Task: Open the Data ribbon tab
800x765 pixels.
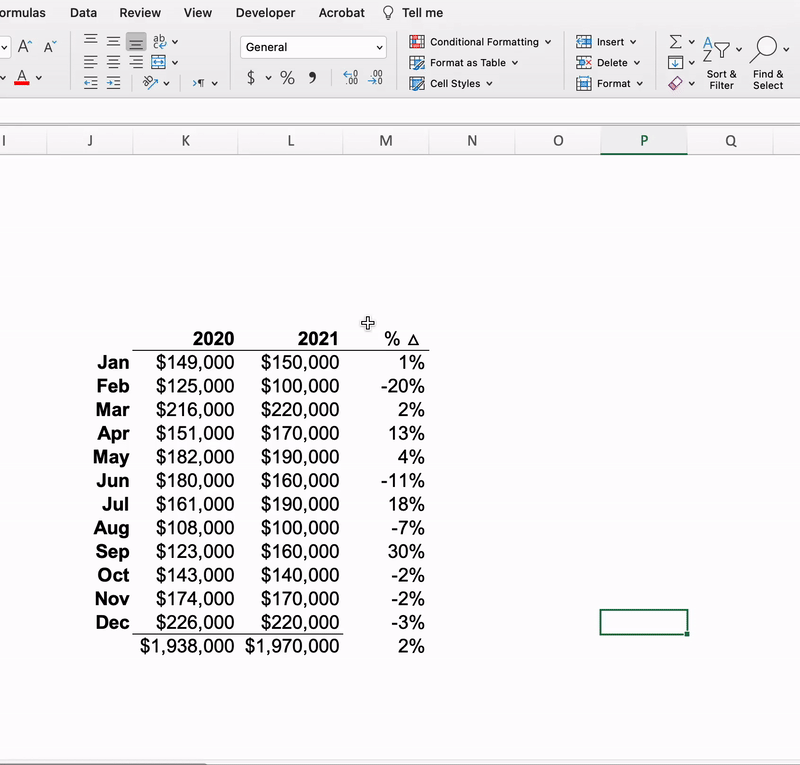Action: [83, 13]
